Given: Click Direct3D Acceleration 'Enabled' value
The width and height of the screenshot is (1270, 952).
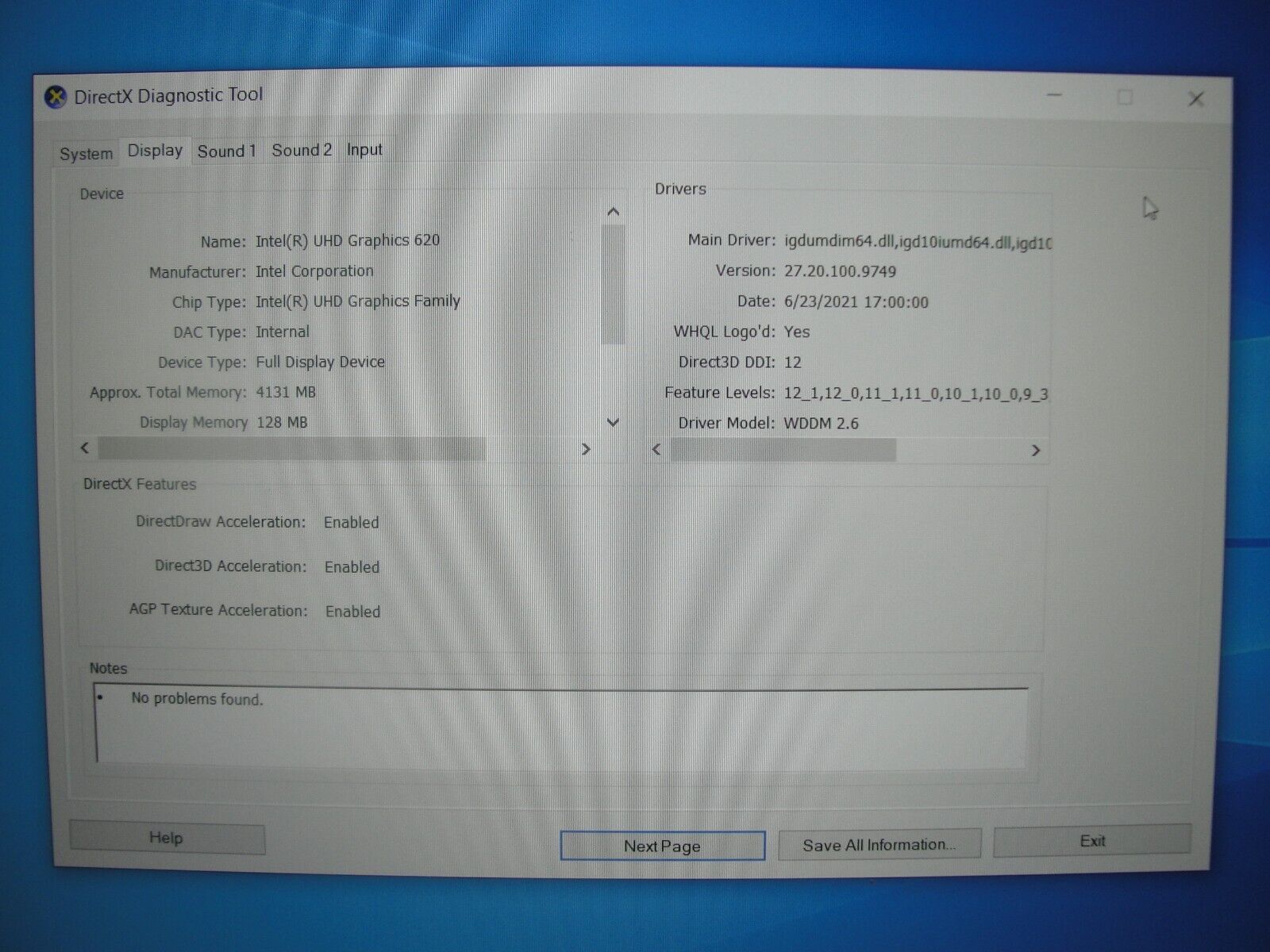Looking at the screenshot, I should point(352,567).
